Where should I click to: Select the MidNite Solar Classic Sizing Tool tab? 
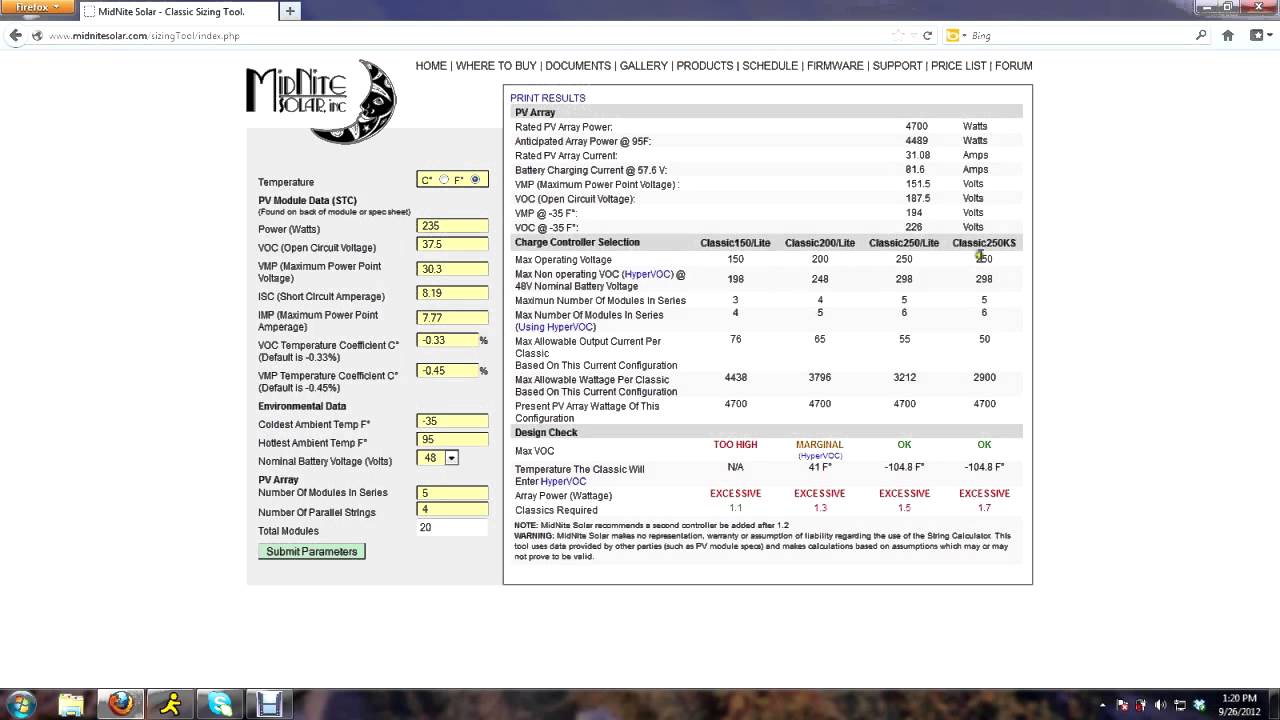(177, 11)
